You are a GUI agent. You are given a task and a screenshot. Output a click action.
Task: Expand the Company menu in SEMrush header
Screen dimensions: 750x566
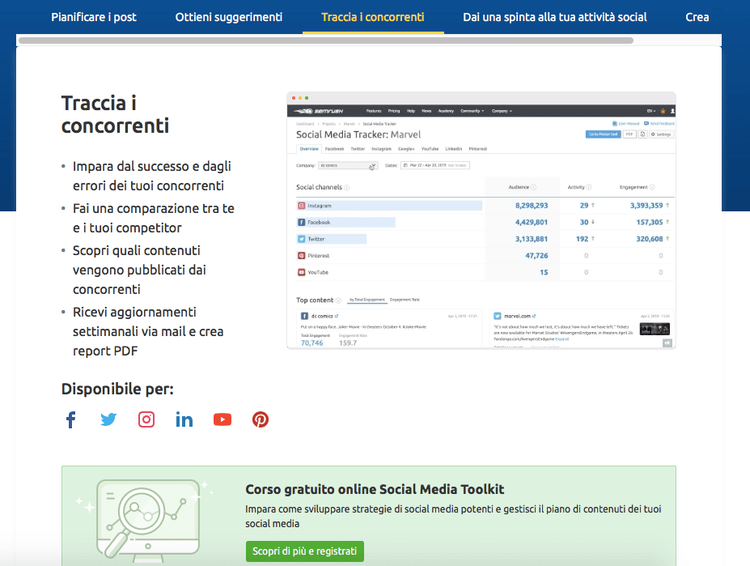(x=502, y=111)
